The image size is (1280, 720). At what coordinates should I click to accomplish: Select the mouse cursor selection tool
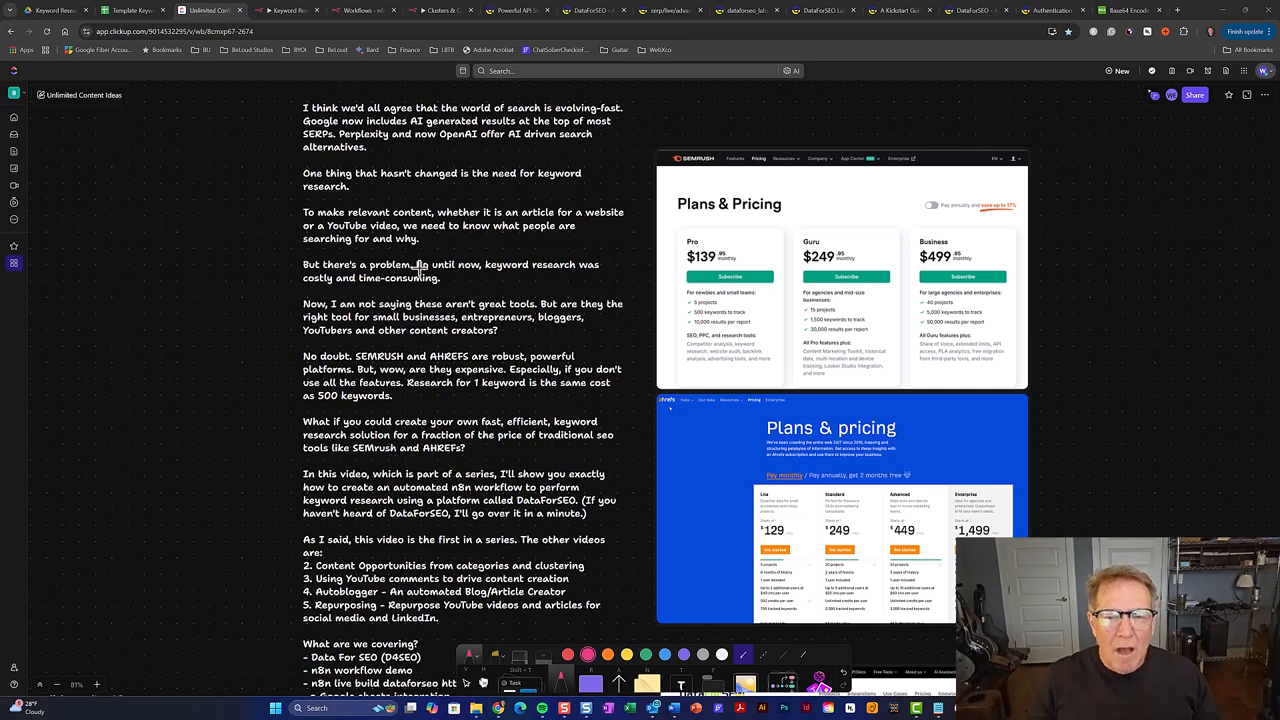pyautogui.click(x=466, y=683)
